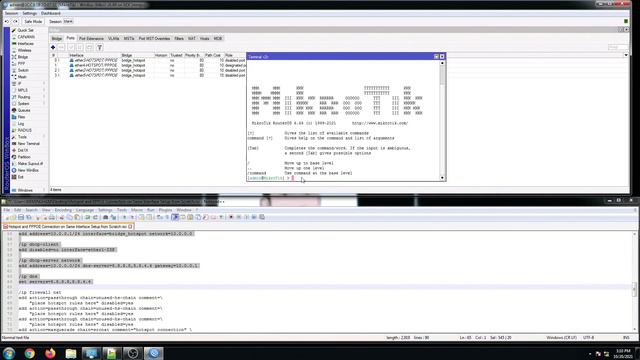Switch to MSTIs tab
640x360 pixels.
pyautogui.click(x=129, y=38)
